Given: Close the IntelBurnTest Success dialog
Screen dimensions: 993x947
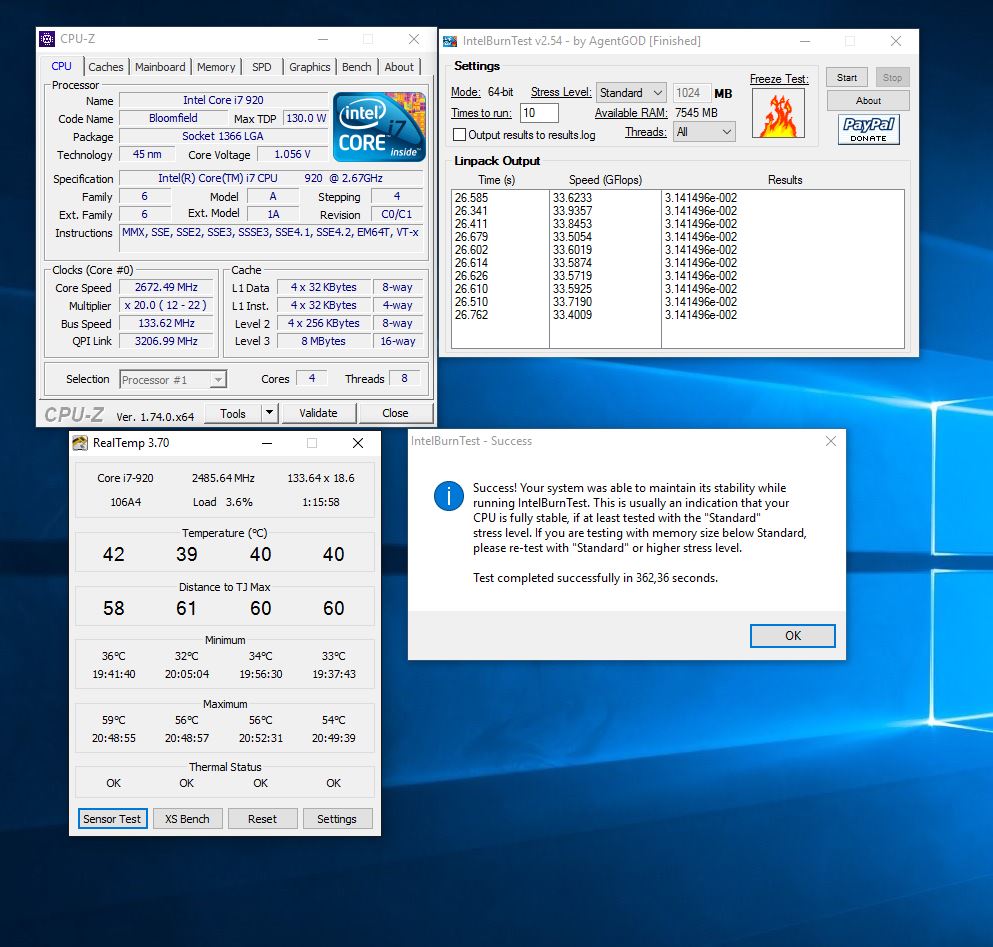Looking at the screenshot, I should click(x=830, y=441).
